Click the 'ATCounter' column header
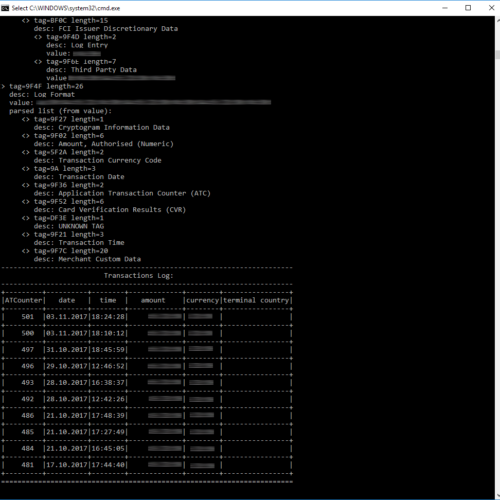 (23, 300)
